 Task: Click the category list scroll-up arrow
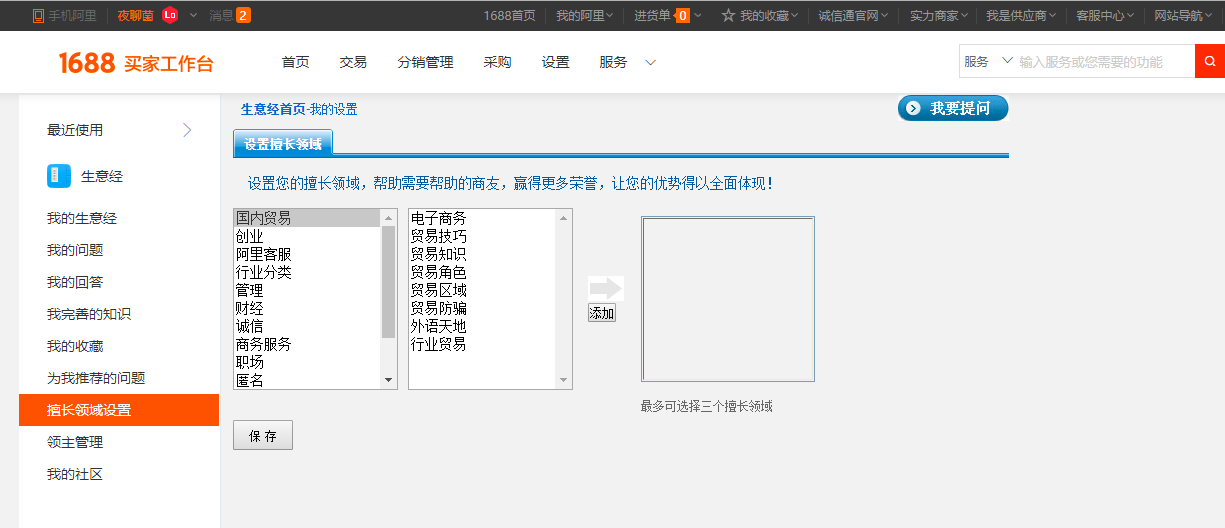point(389,217)
